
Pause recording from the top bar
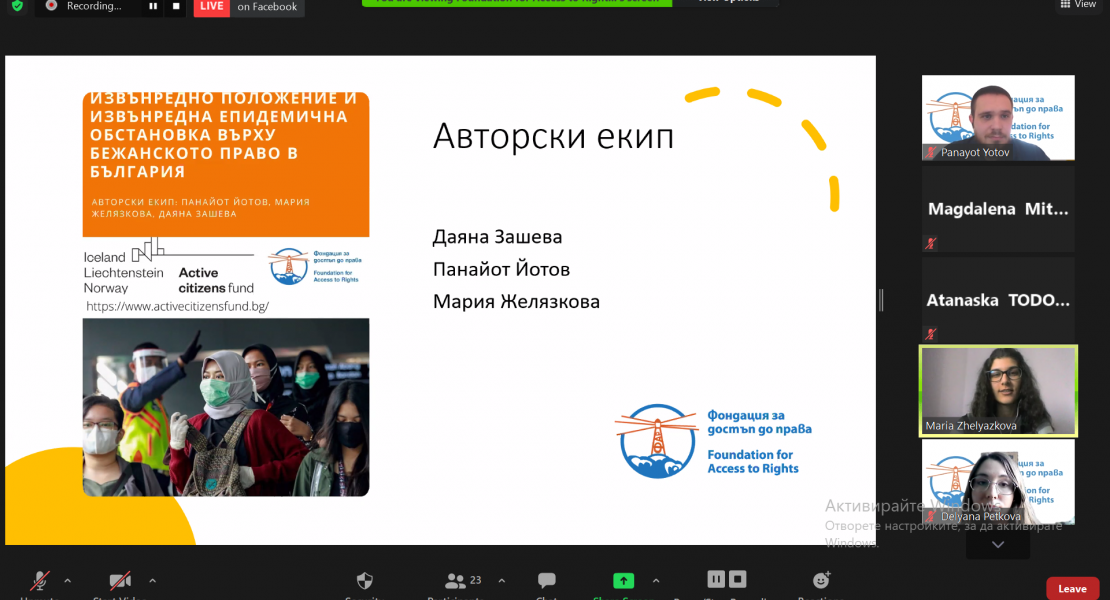tap(153, 6)
